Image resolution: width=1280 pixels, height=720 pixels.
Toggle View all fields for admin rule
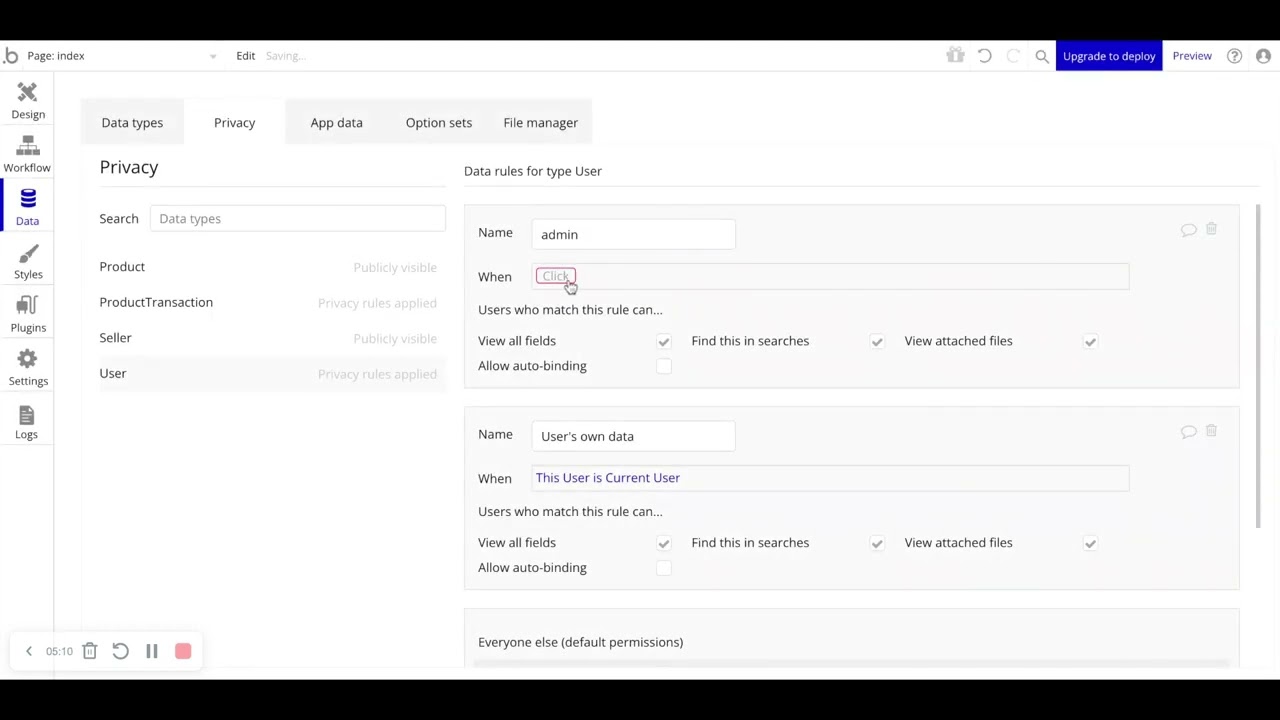663,341
